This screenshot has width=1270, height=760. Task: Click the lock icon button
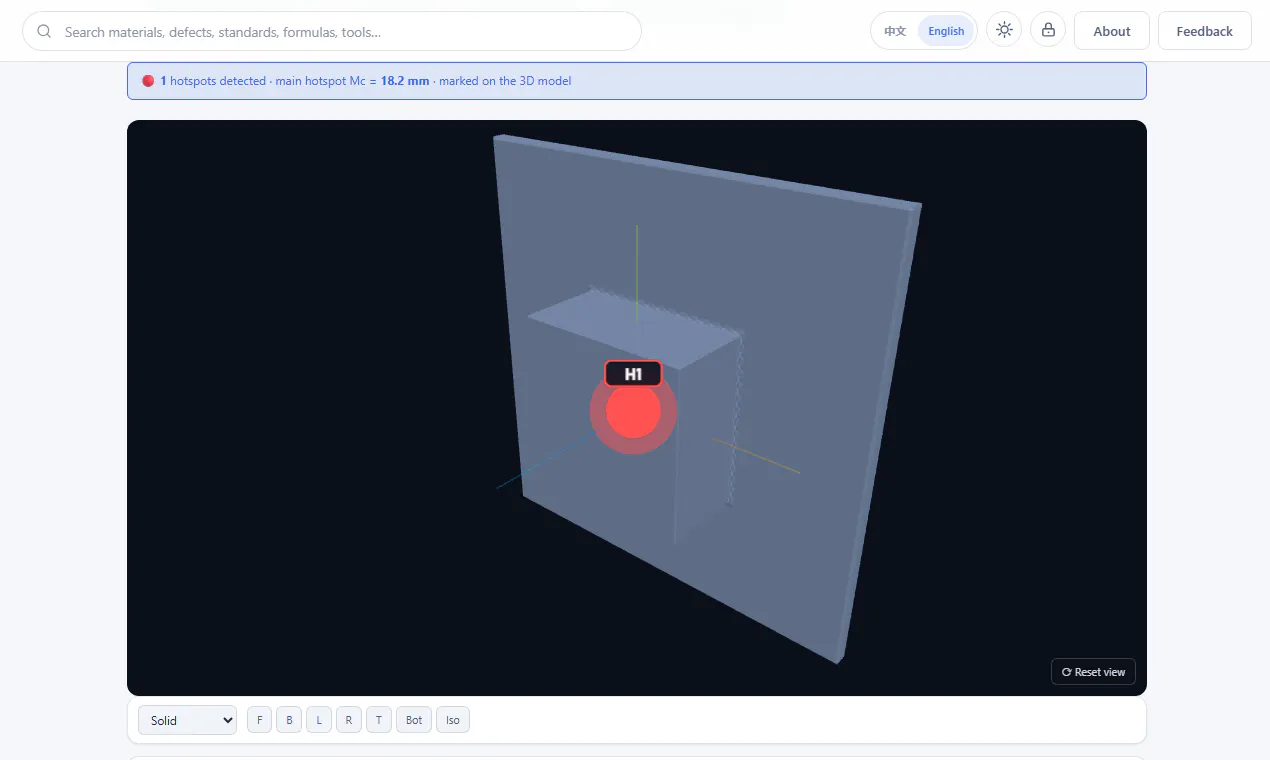coord(1048,30)
